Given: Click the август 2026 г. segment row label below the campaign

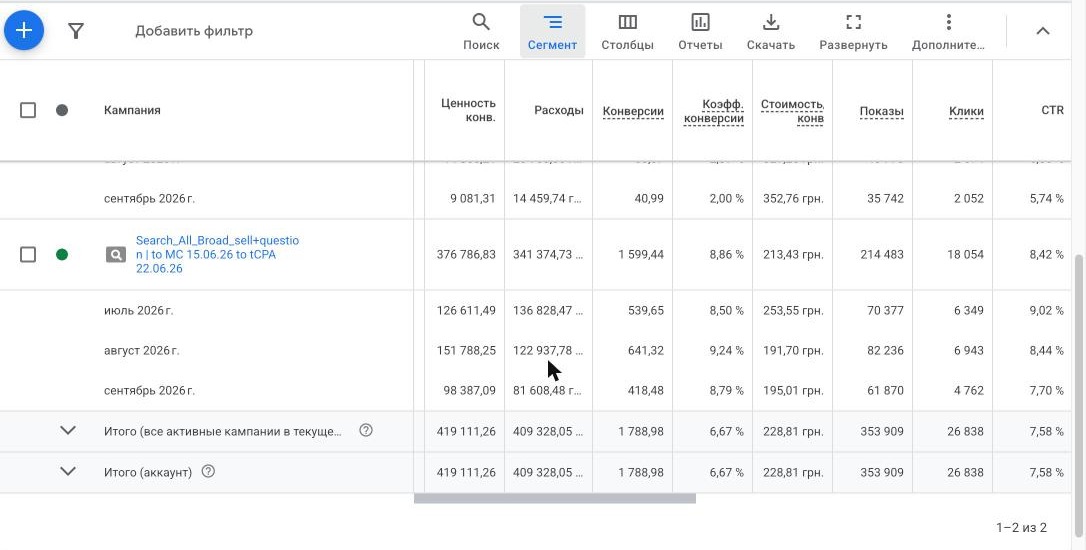Looking at the screenshot, I should pos(141,351).
